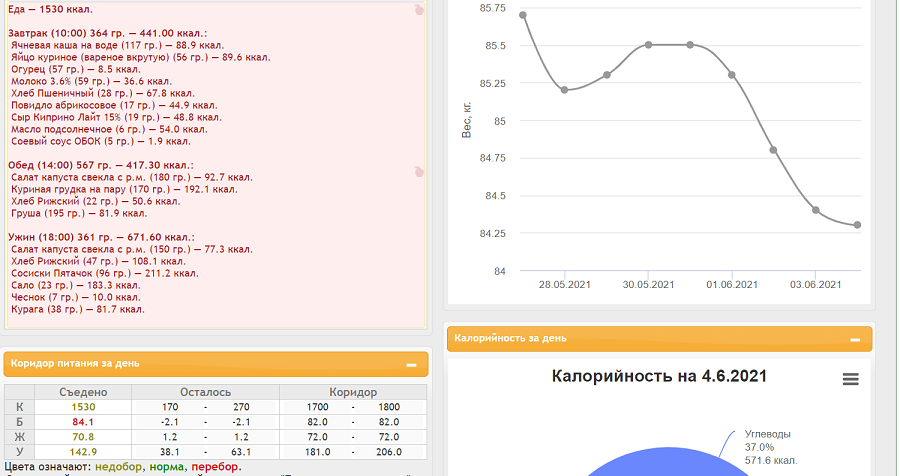
Task: Click the Осталось column header
Action: tap(205, 392)
